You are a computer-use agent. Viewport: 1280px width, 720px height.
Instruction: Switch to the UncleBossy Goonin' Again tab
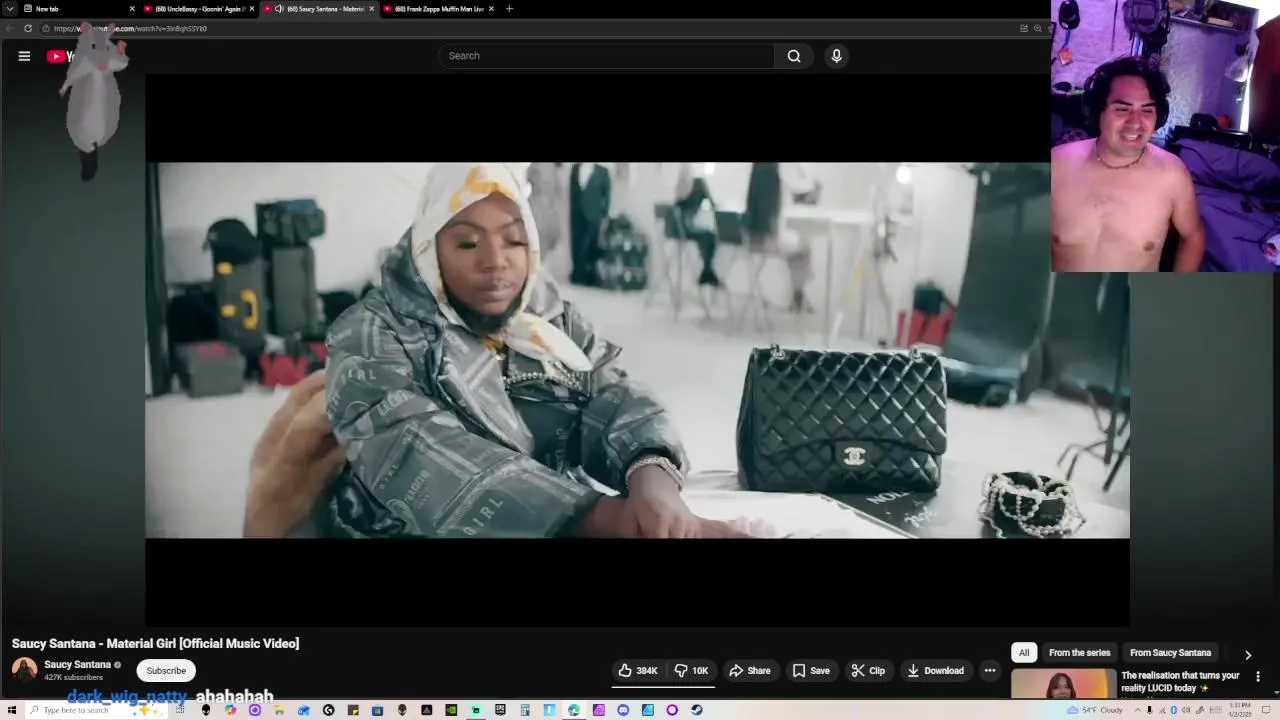(x=199, y=9)
